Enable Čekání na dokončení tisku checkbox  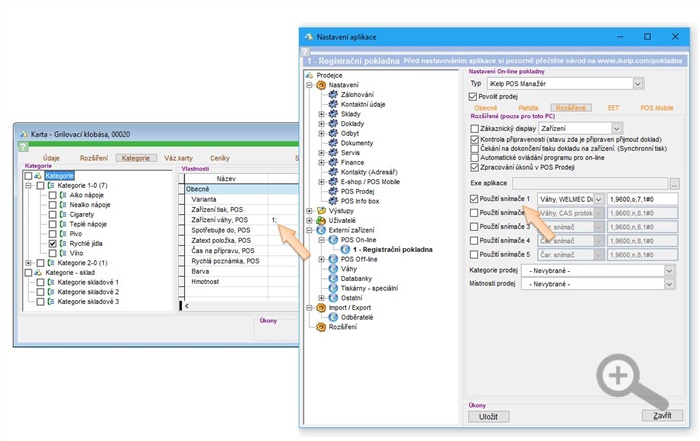[475, 149]
